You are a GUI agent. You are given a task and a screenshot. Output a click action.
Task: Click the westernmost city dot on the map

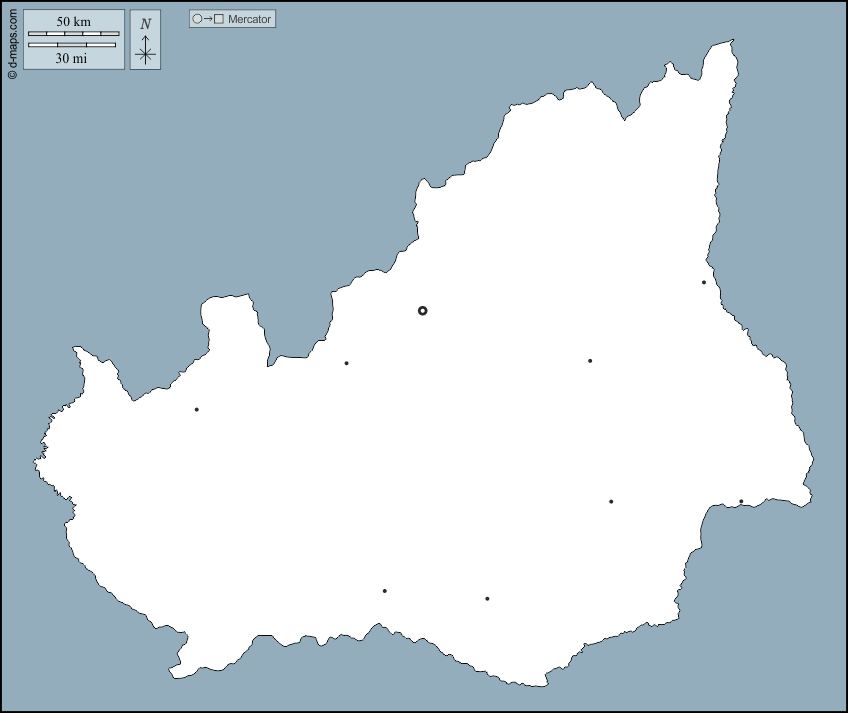coord(196,409)
